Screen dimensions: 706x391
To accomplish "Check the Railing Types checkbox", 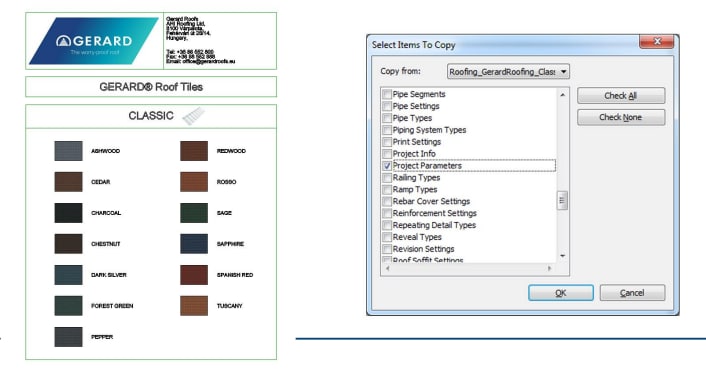I will click(387, 177).
